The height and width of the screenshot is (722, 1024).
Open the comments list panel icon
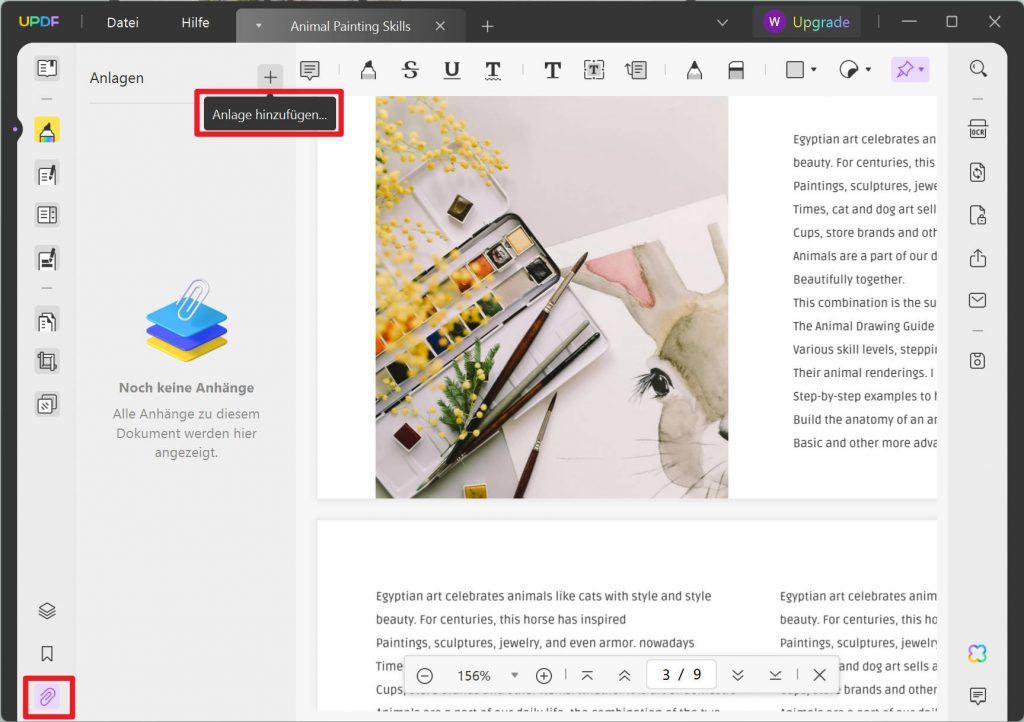click(978, 696)
